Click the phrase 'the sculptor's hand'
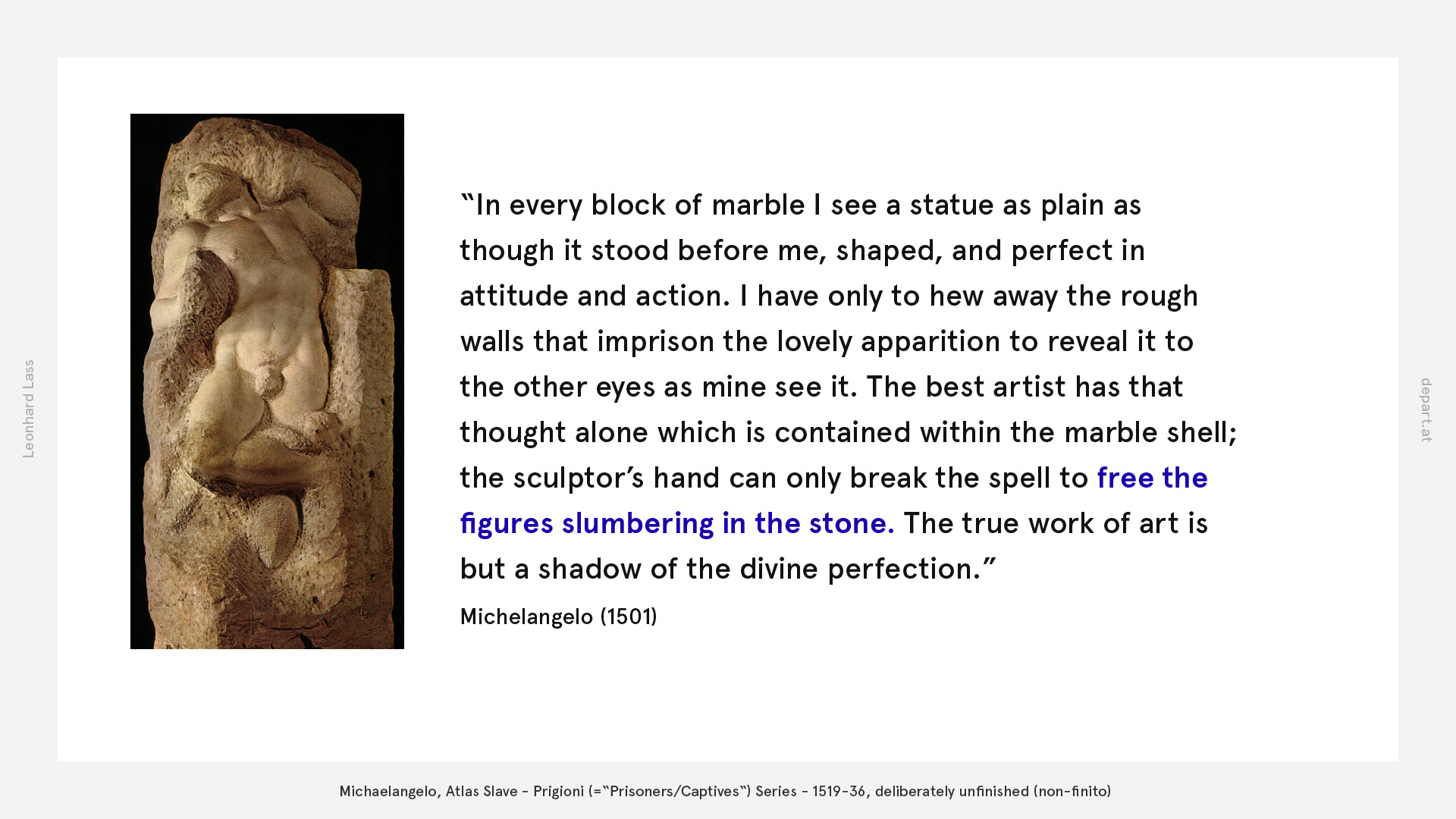The width and height of the screenshot is (1456, 819). 589,478
